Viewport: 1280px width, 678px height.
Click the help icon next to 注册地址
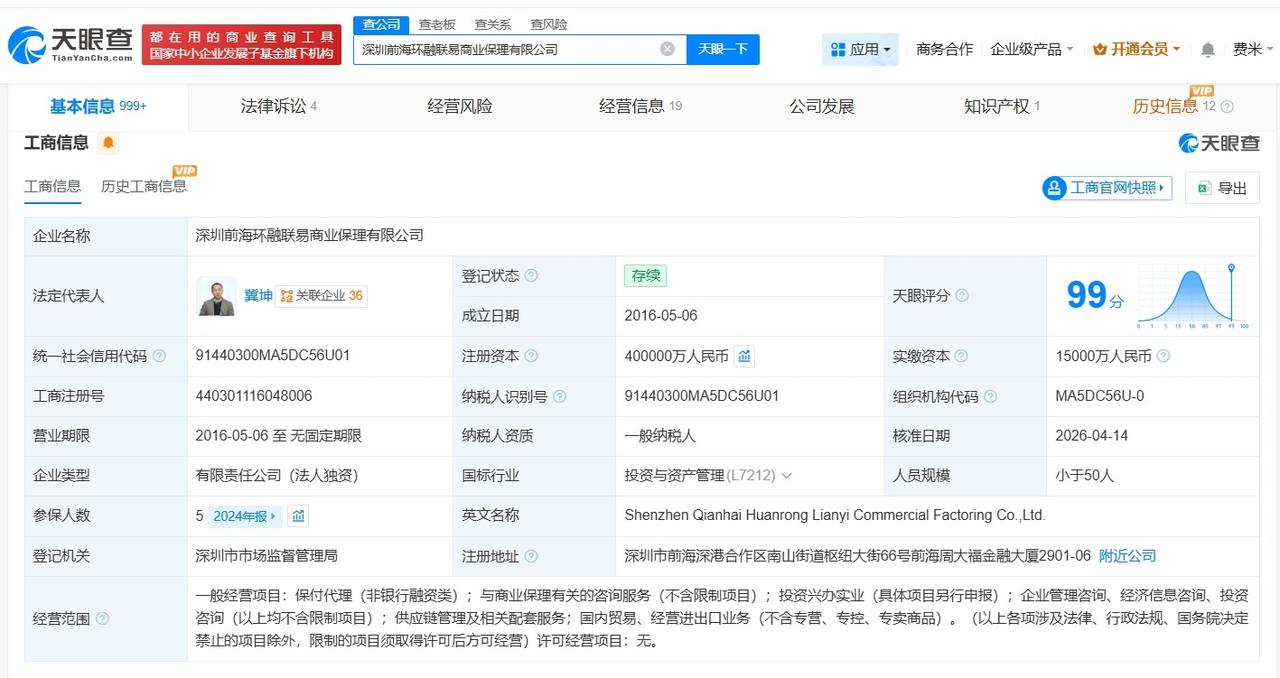coord(531,556)
